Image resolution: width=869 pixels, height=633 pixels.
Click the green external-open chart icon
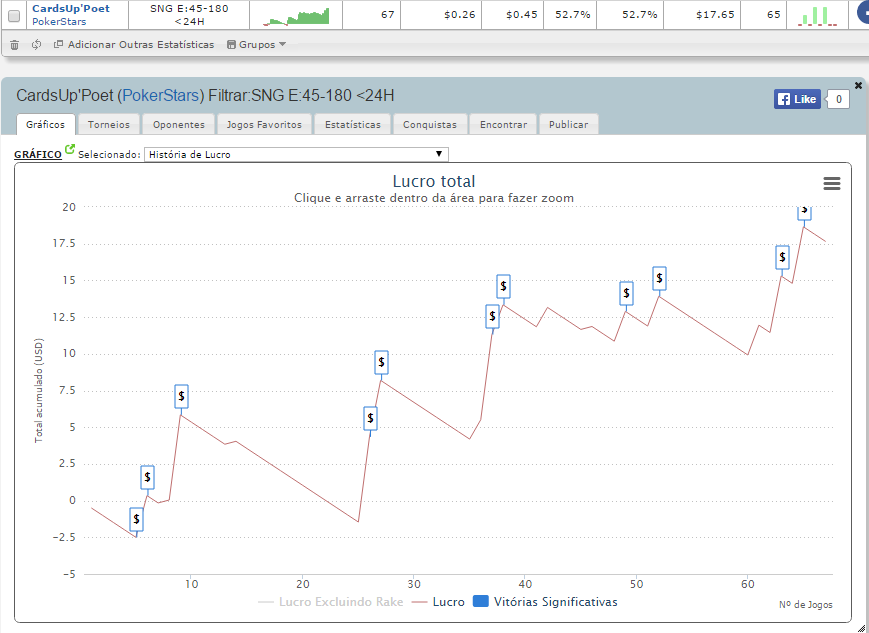click(x=69, y=149)
